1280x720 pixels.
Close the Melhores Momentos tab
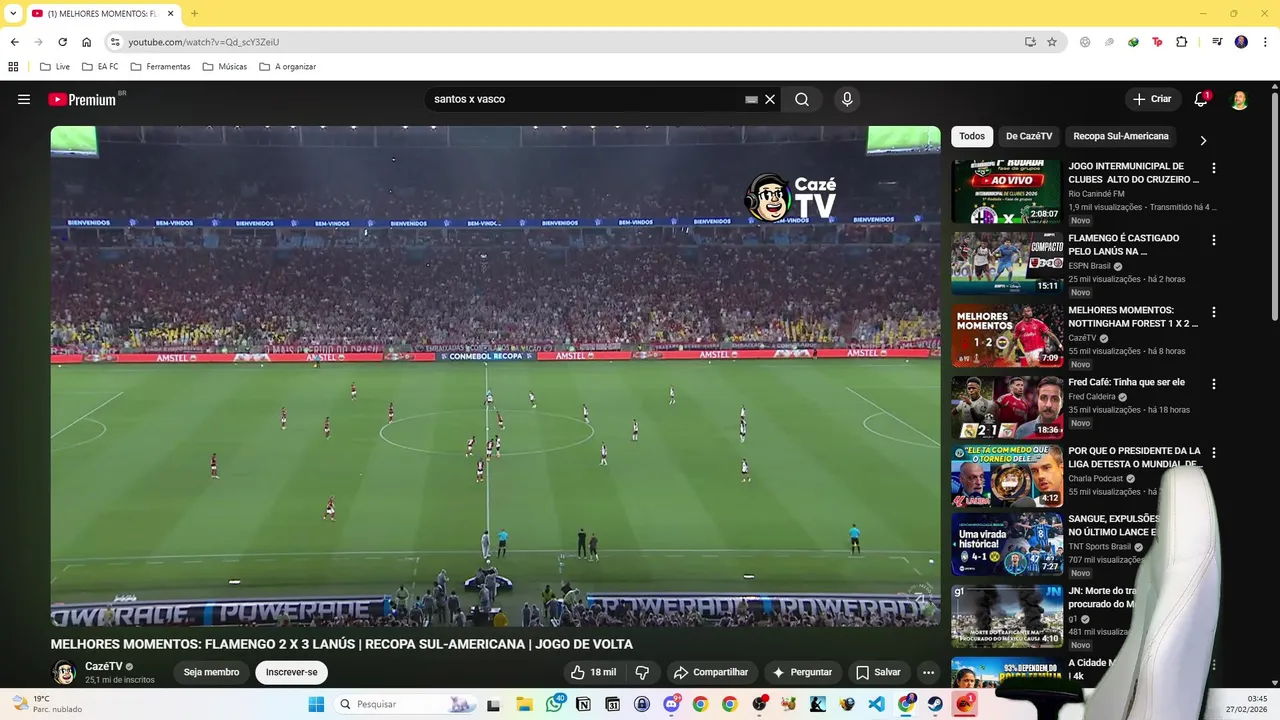[170, 14]
